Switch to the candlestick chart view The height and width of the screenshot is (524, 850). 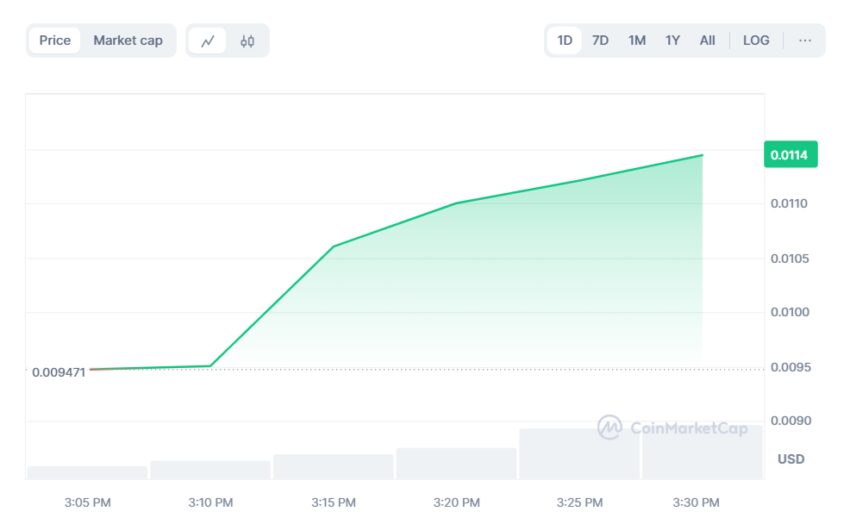point(247,41)
